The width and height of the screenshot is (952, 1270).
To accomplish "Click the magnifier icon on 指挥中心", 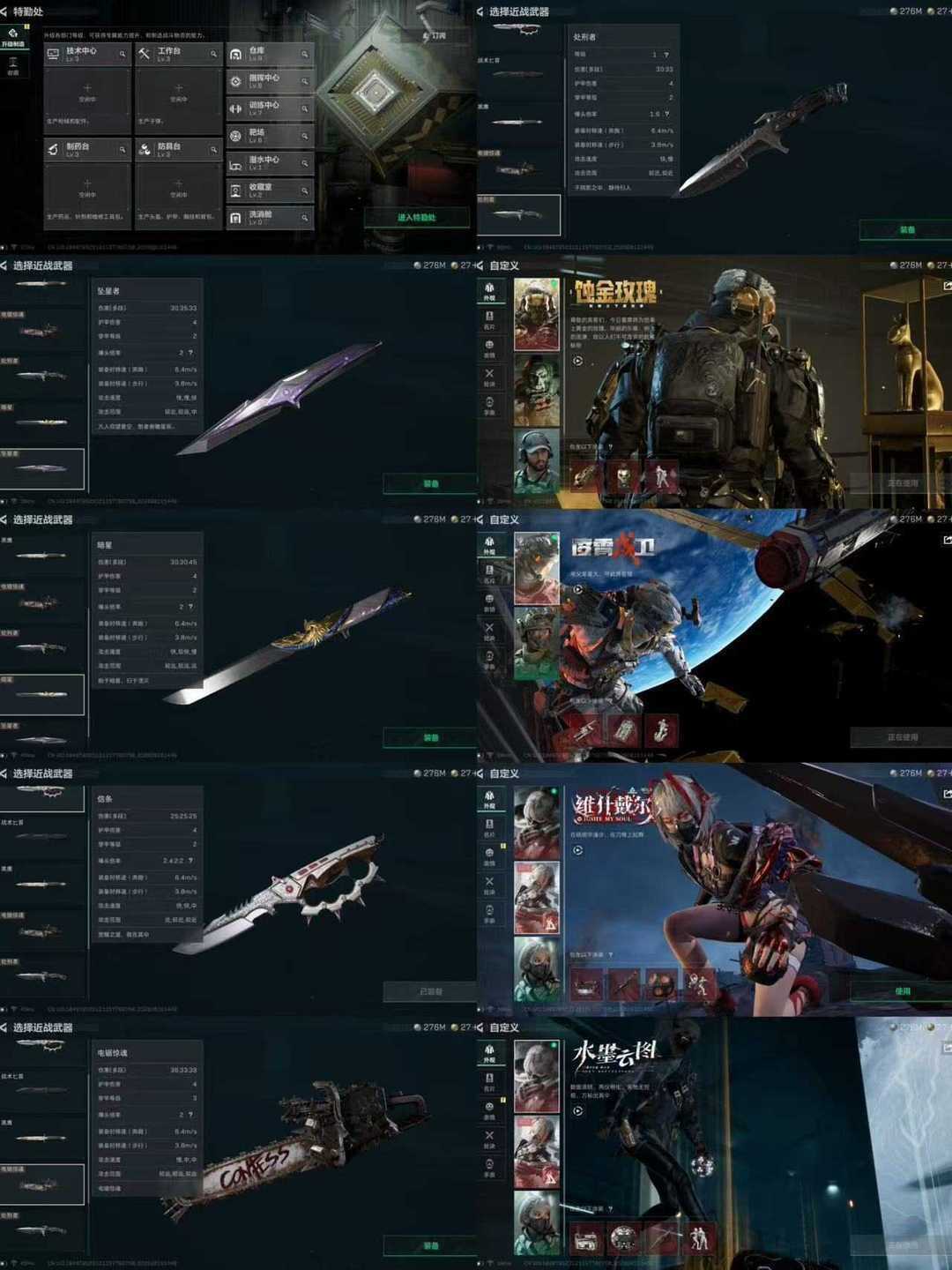I will [x=305, y=82].
